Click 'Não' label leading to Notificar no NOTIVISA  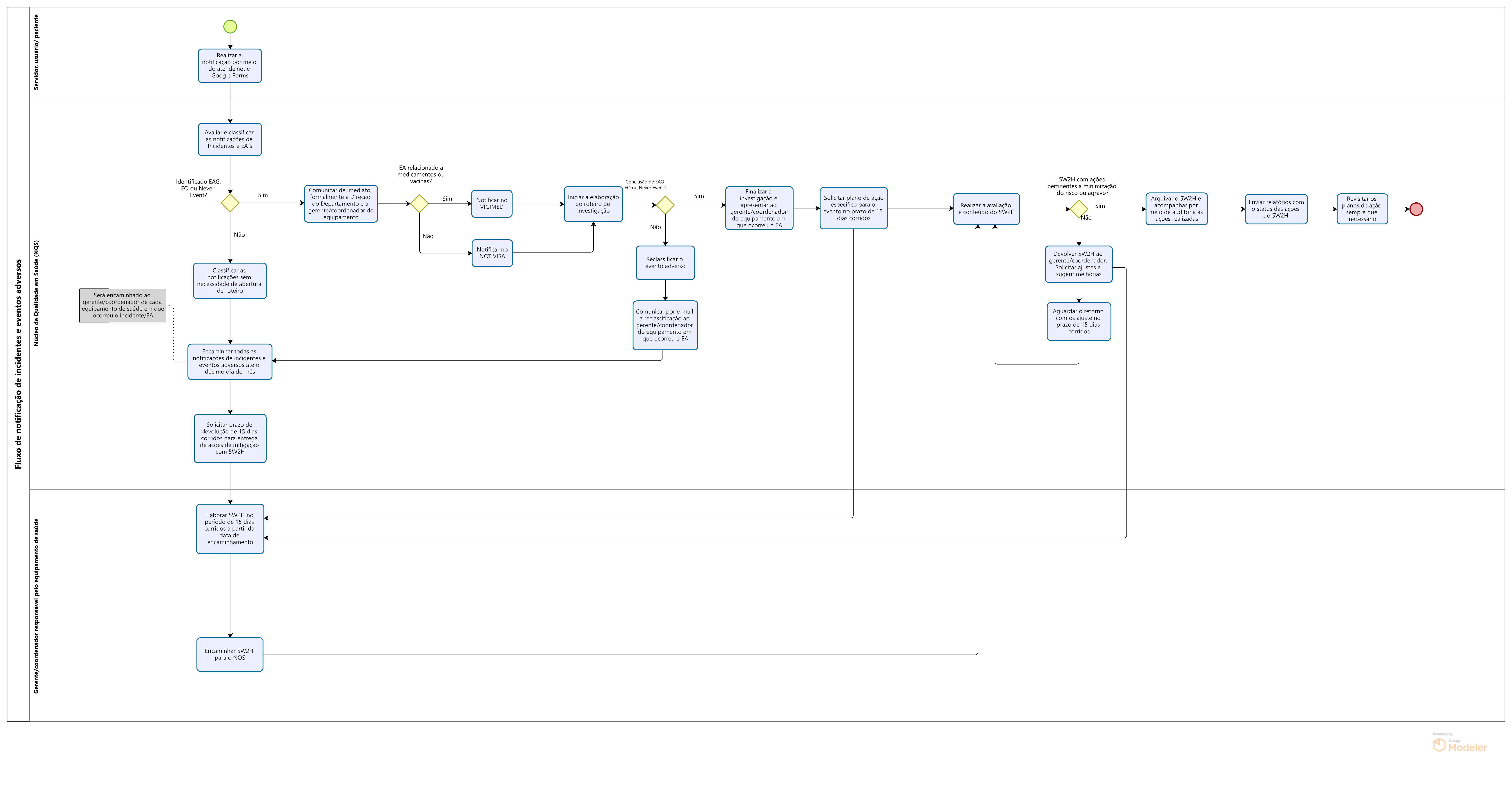tap(428, 236)
